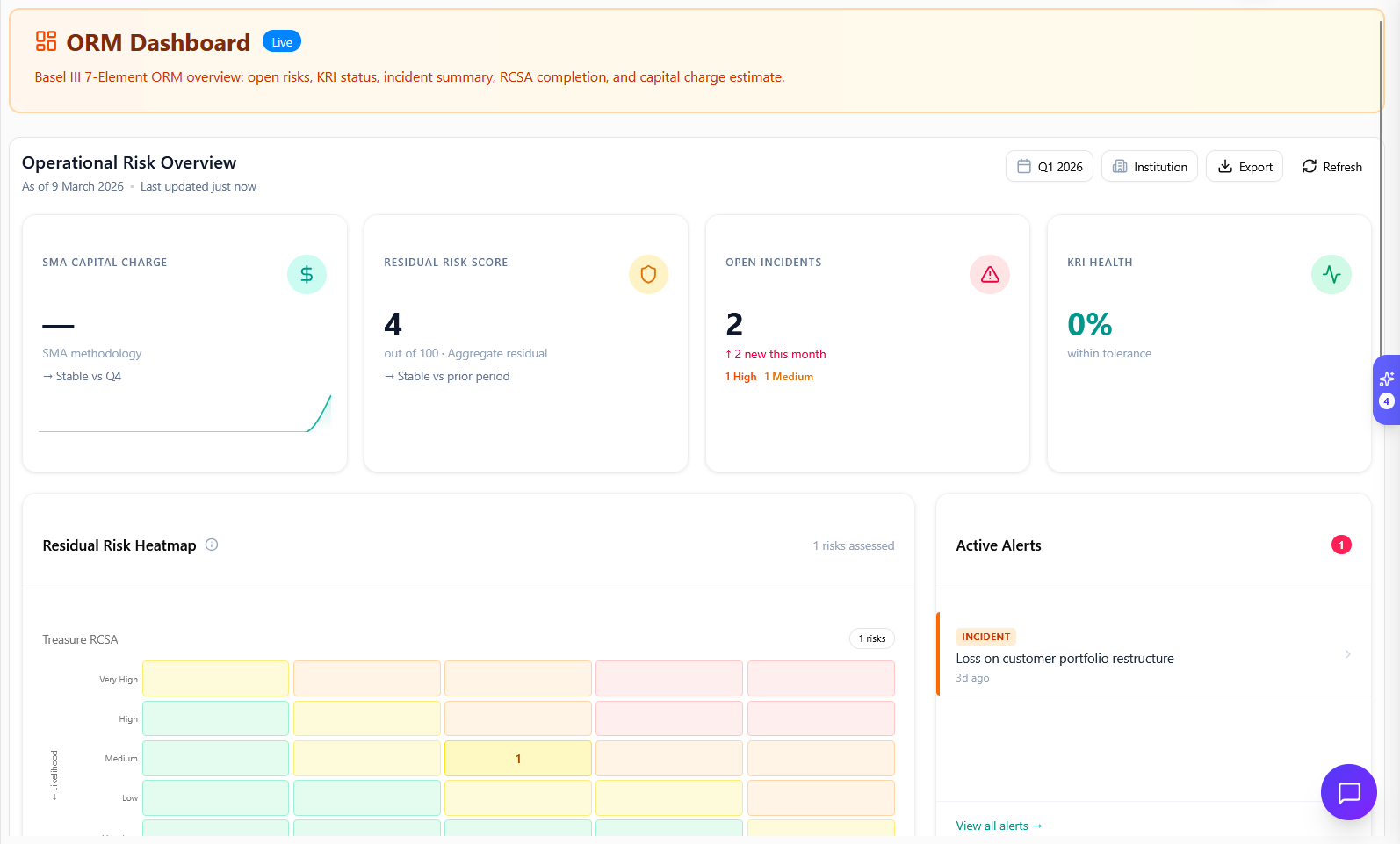Click the 1 Medium incident filter

[x=789, y=377]
